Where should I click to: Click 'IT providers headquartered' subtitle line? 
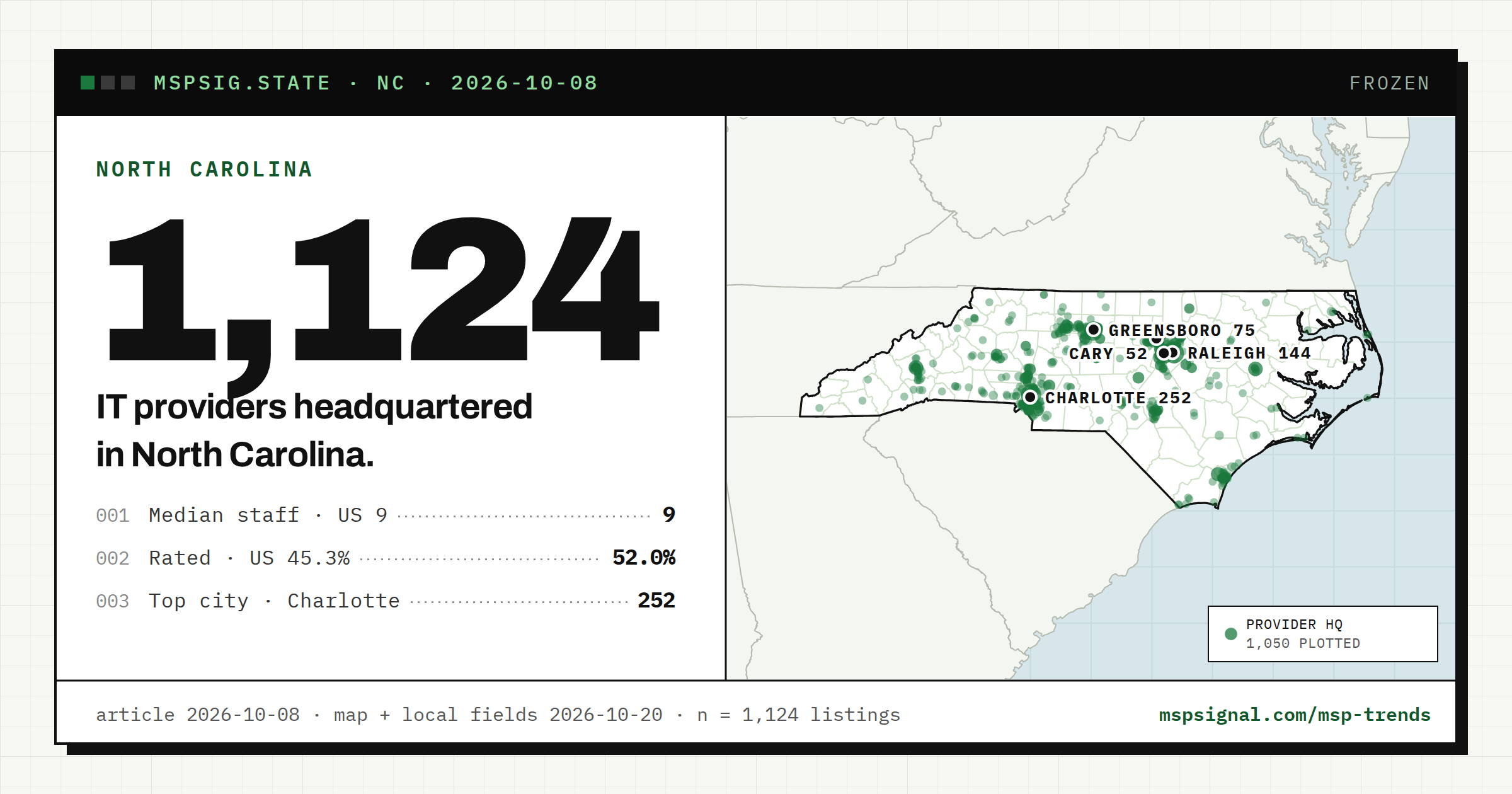tap(314, 407)
